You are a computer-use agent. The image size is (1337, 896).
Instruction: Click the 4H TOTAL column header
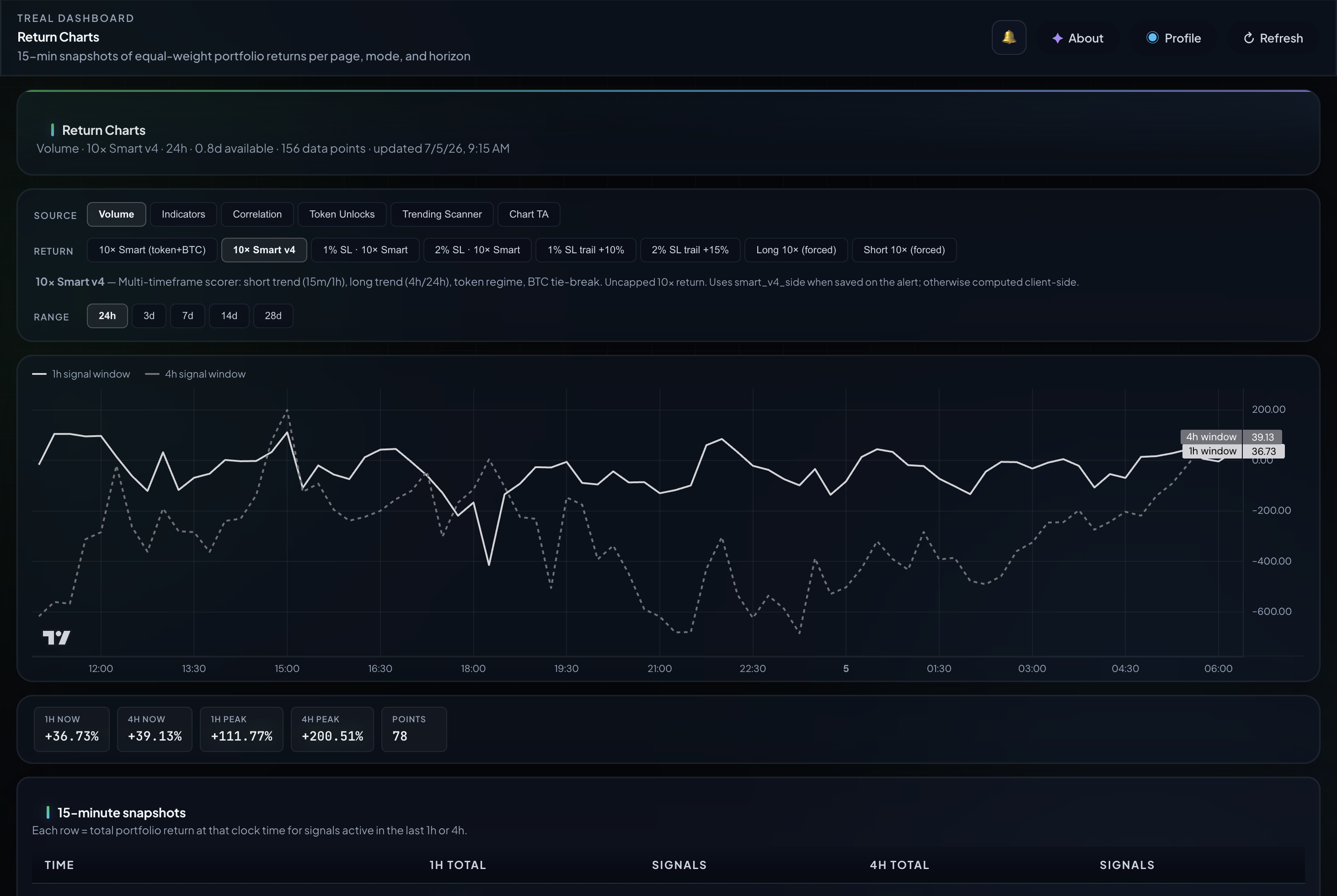(x=899, y=865)
